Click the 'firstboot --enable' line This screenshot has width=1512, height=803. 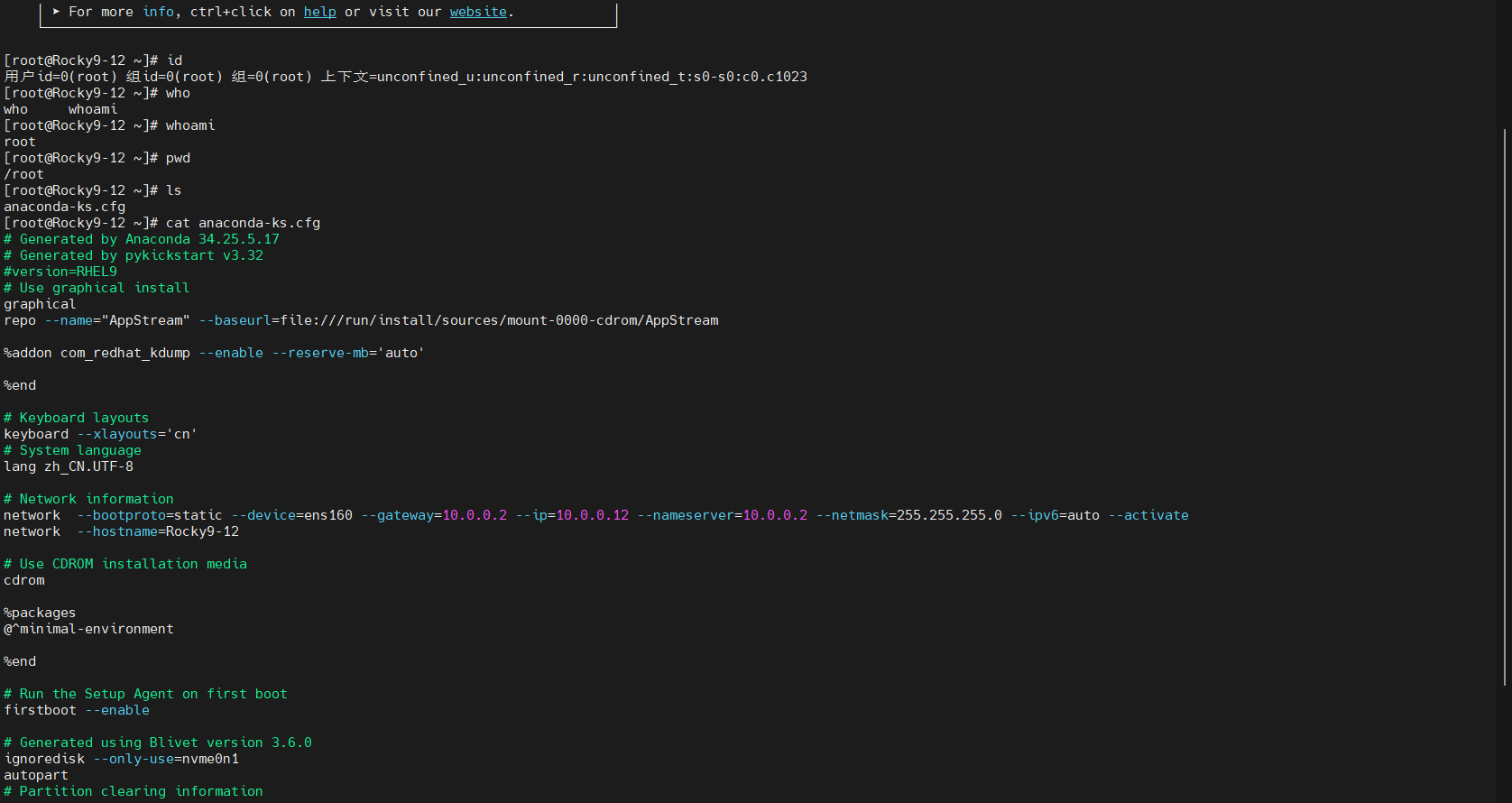tap(77, 710)
